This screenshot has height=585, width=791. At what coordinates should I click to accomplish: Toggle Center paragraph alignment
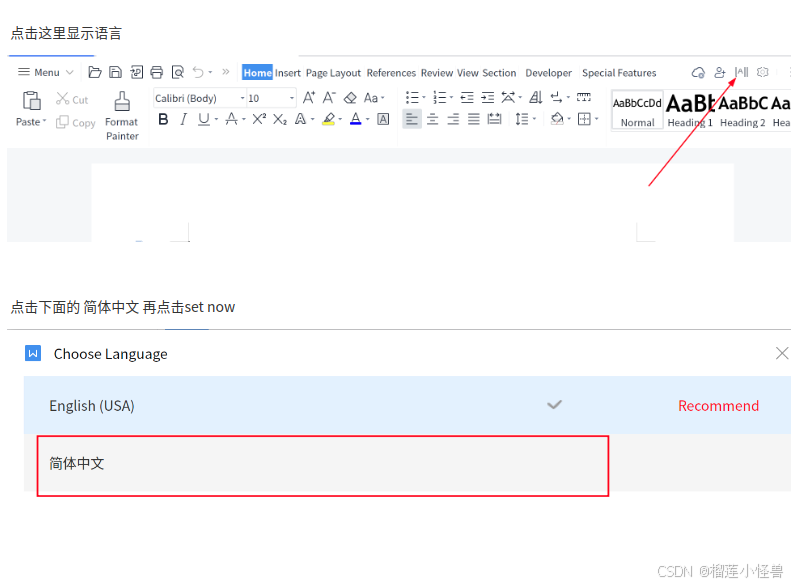pyautogui.click(x=432, y=120)
